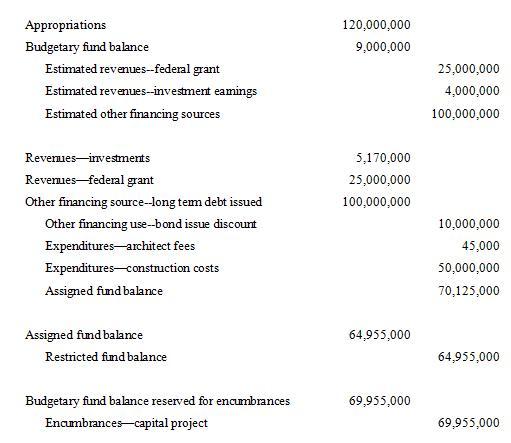Click Expenditures—architect fees label
511x443 pixels.
pos(120,246)
